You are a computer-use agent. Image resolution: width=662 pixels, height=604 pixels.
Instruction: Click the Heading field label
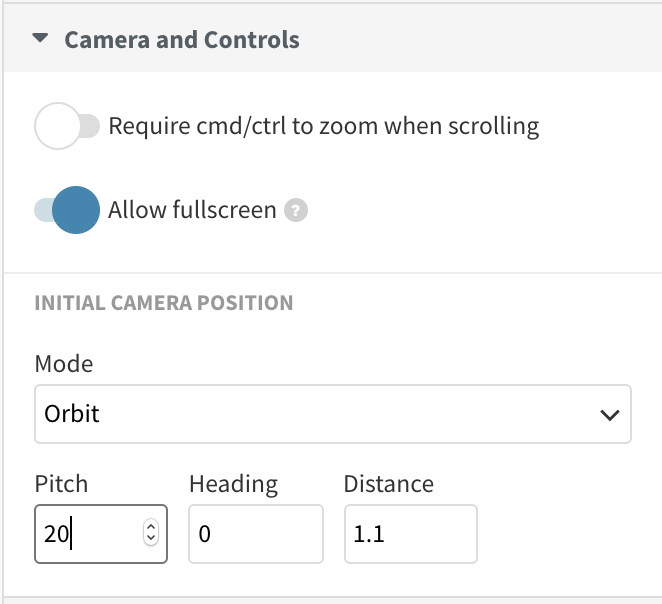(233, 484)
